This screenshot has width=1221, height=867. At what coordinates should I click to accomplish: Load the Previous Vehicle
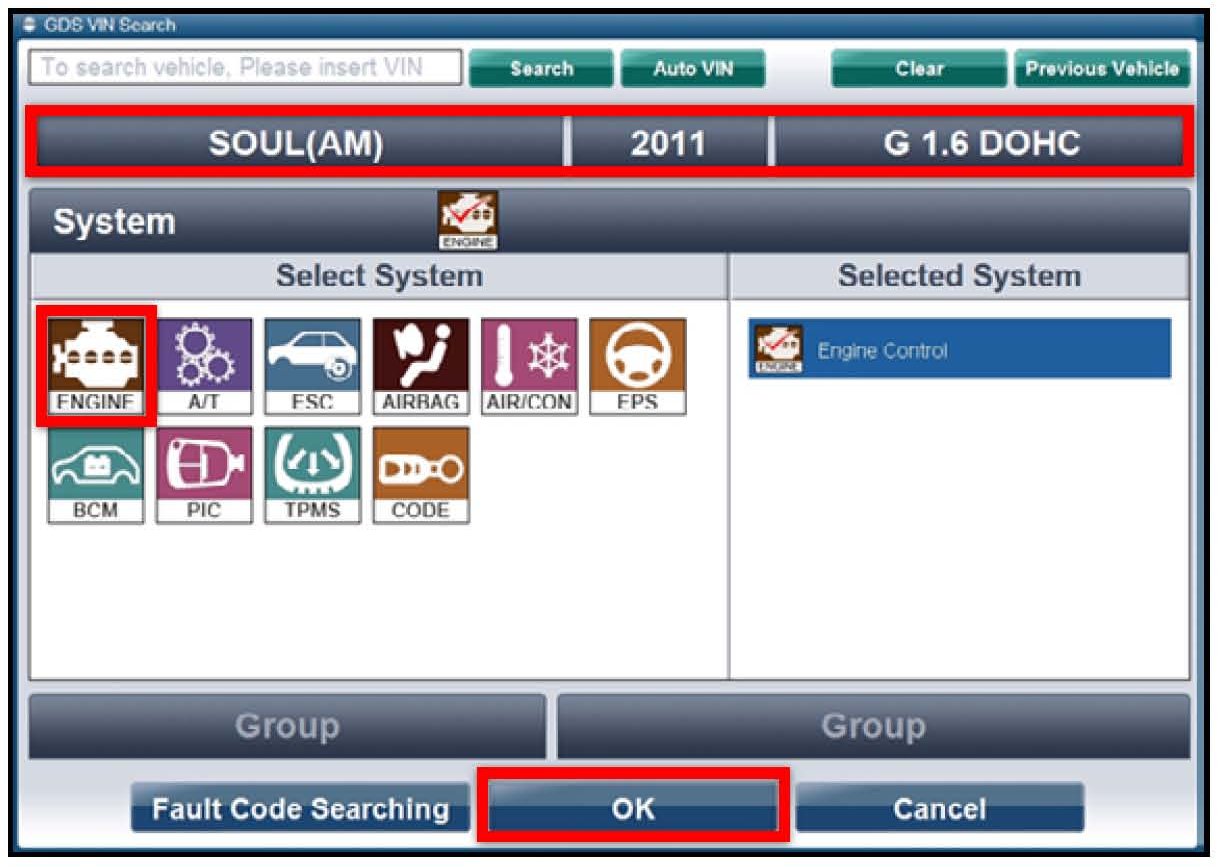coord(1102,69)
